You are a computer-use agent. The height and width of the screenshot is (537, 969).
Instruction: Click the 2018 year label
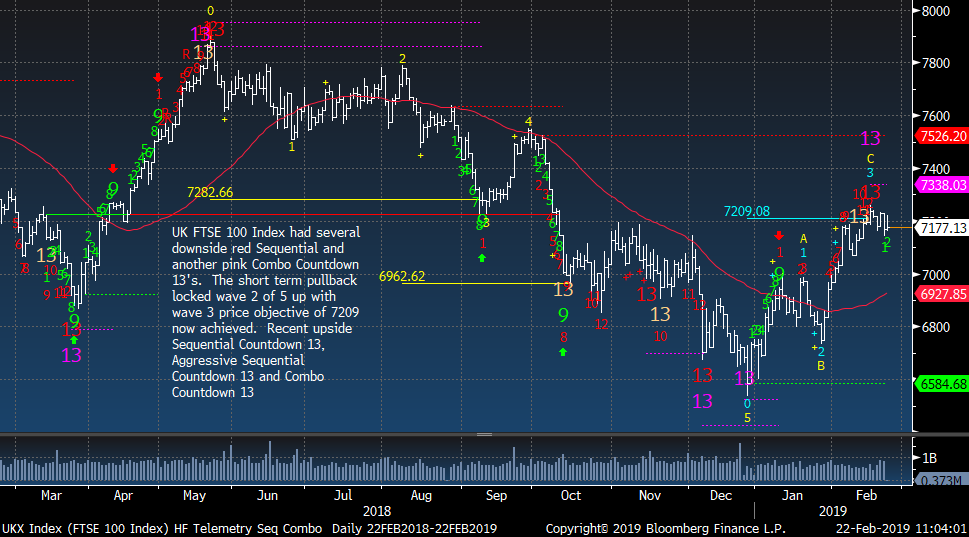point(376,512)
